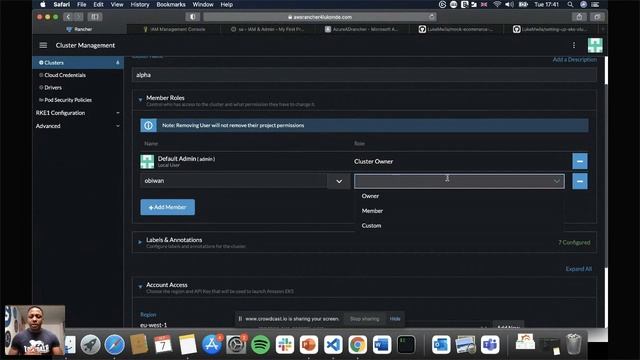
Task: Open Microsoft Word from the Dock
Action: coord(382,345)
